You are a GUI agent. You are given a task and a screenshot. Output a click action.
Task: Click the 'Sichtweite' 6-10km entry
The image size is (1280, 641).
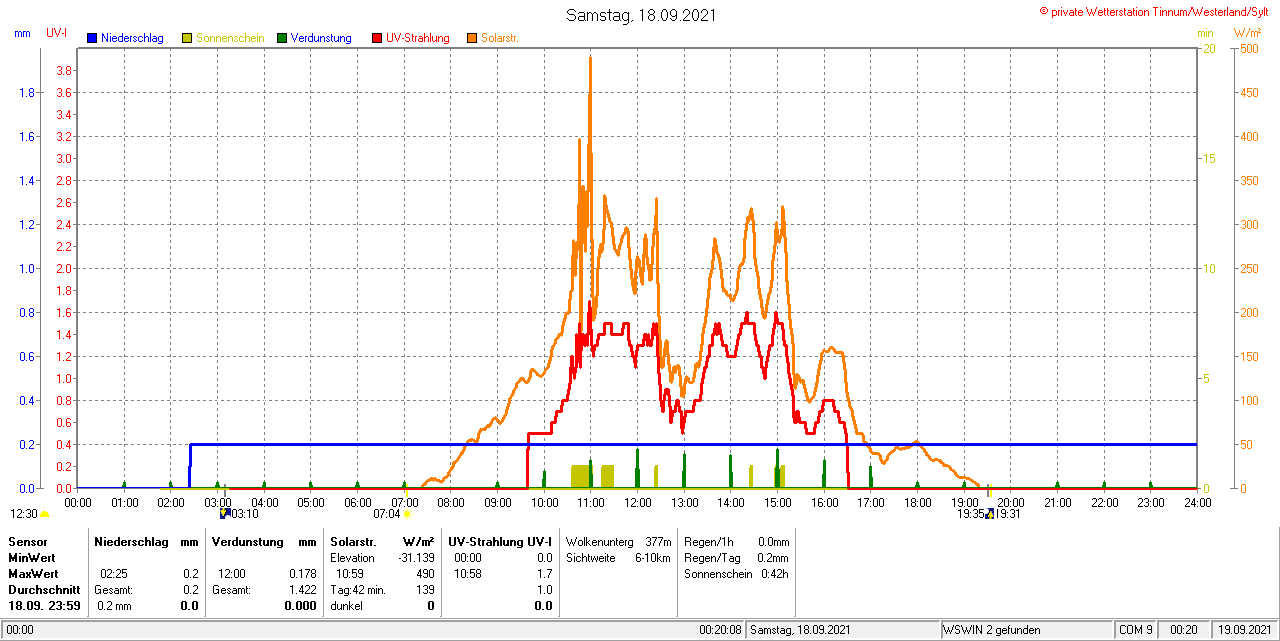(618, 557)
